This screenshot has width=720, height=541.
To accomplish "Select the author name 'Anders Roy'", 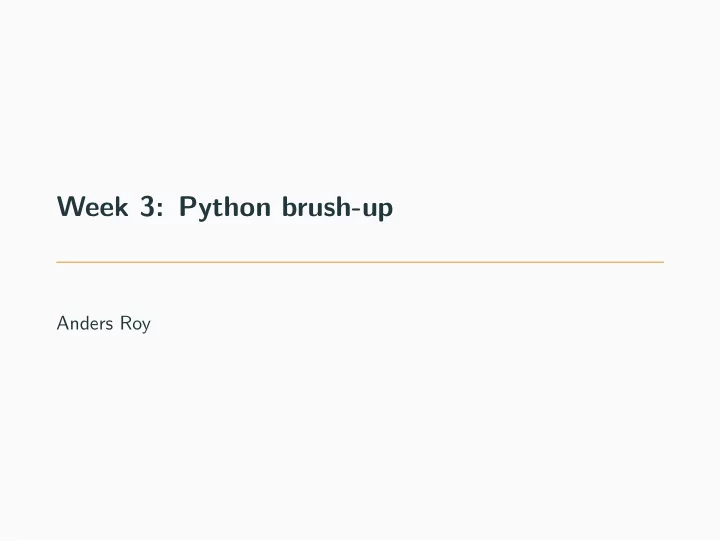I will click(103, 324).
